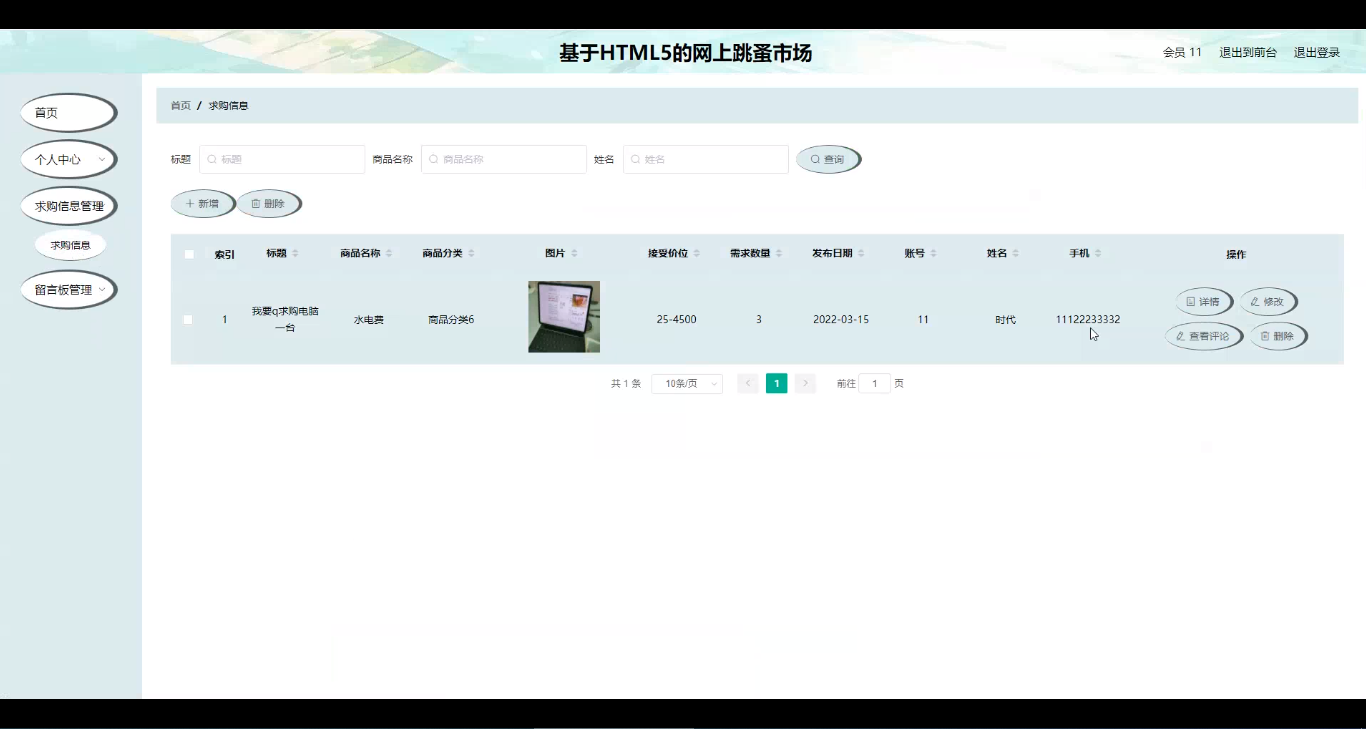Viewport: 1366px width, 729px height.
Task: Sort by 需求数量 column arrows
Action: pos(779,254)
